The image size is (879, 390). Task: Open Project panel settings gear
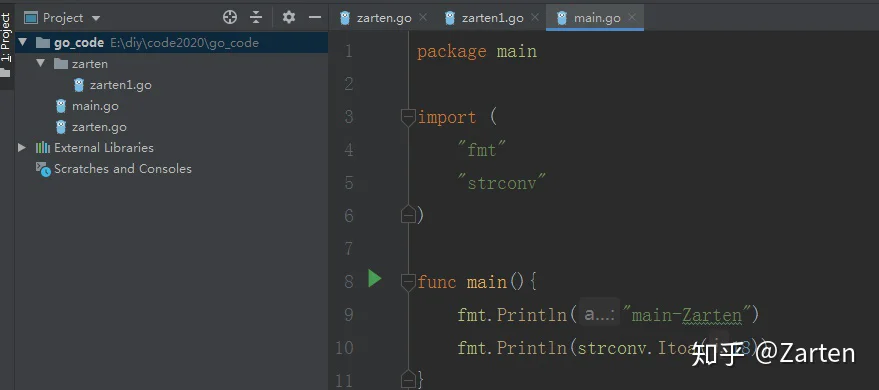coord(289,17)
